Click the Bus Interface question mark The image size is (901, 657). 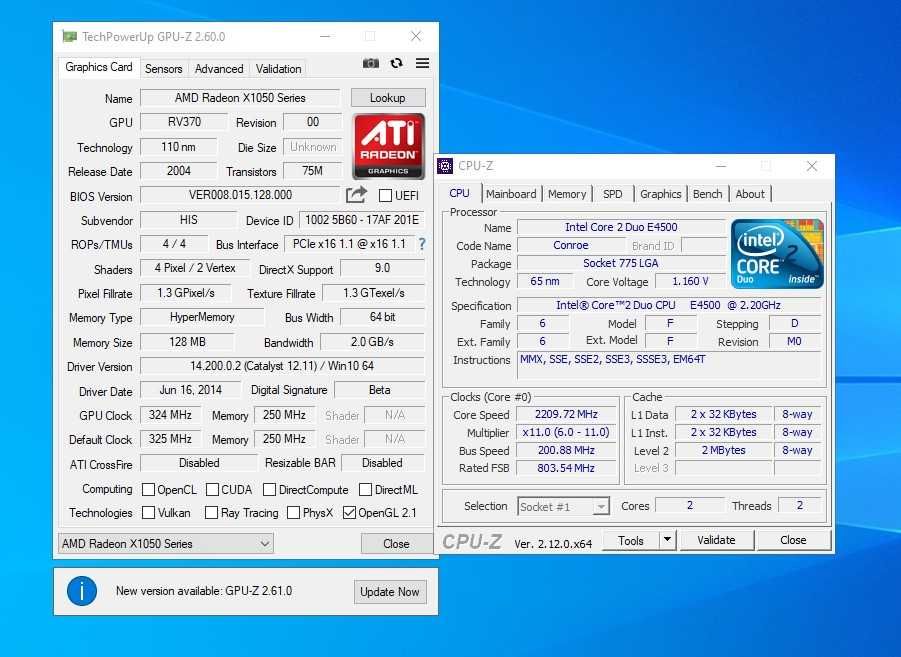(x=422, y=244)
